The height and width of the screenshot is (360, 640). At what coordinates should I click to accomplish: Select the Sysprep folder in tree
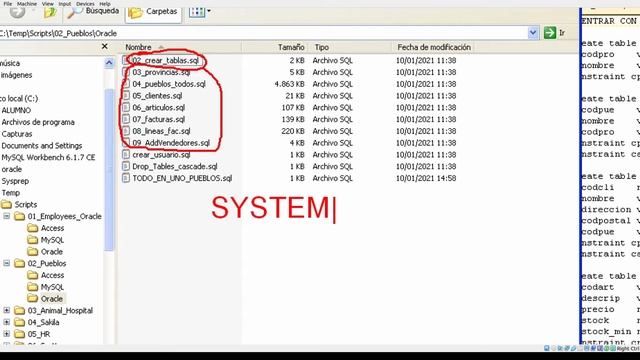tap(15, 181)
